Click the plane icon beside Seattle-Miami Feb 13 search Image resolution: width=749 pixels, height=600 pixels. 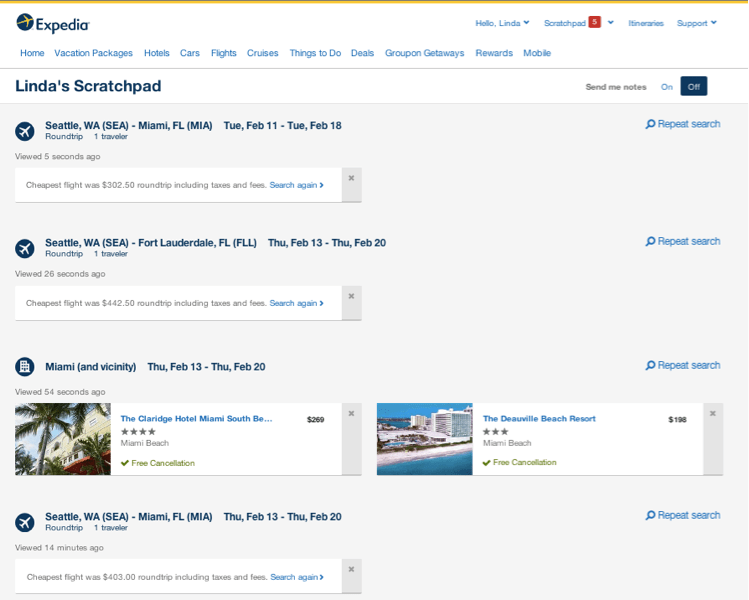24,522
